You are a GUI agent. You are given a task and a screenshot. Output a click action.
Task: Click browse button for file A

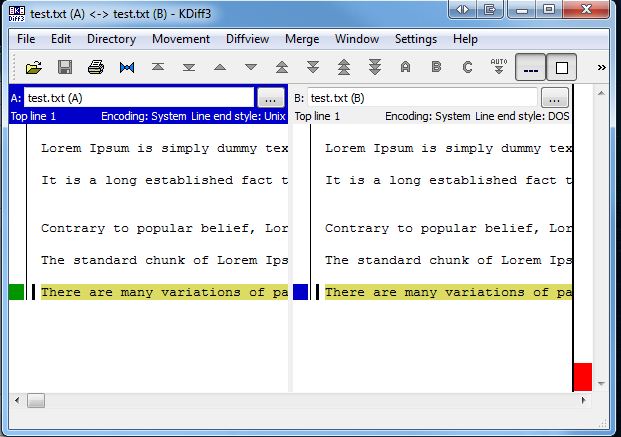(271, 98)
